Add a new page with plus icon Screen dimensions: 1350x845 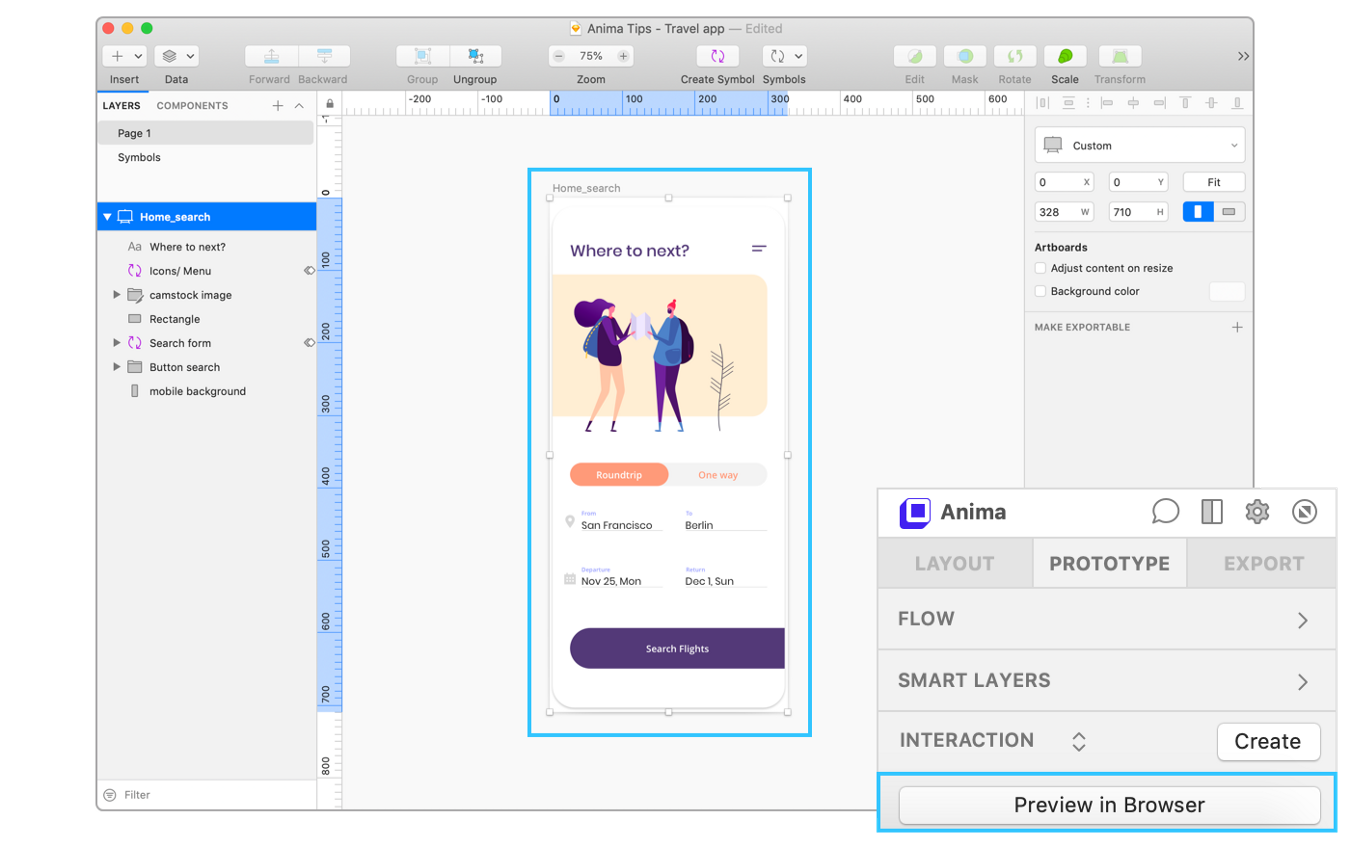278,106
